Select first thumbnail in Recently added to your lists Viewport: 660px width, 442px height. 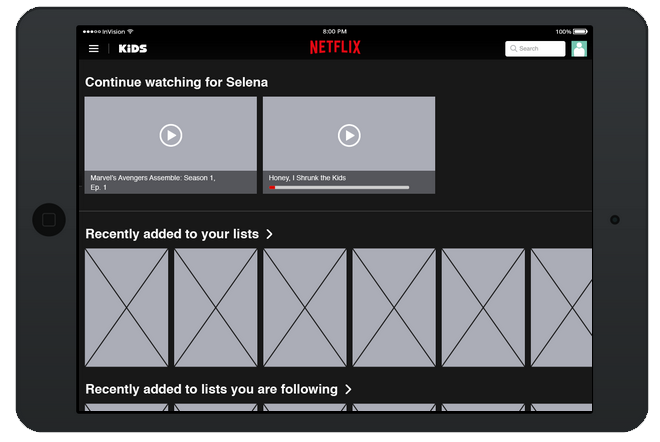pos(126,307)
